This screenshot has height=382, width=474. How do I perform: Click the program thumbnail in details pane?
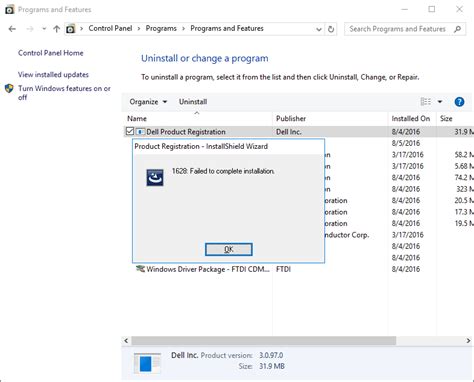tap(147, 363)
